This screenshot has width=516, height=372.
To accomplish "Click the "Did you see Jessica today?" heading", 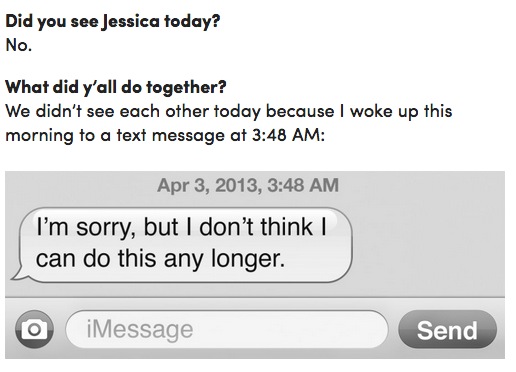I will click(x=113, y=21).
